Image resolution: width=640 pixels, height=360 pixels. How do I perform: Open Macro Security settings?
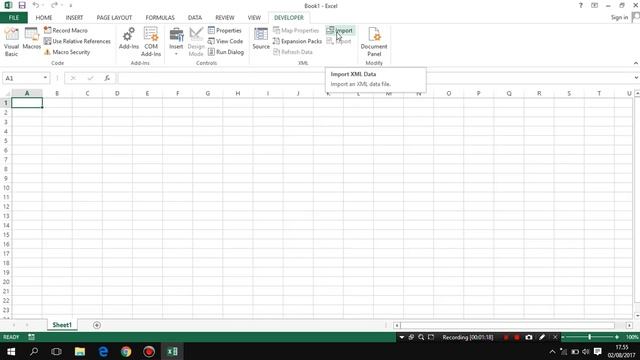pyautogui.click(x=67, y=52)
